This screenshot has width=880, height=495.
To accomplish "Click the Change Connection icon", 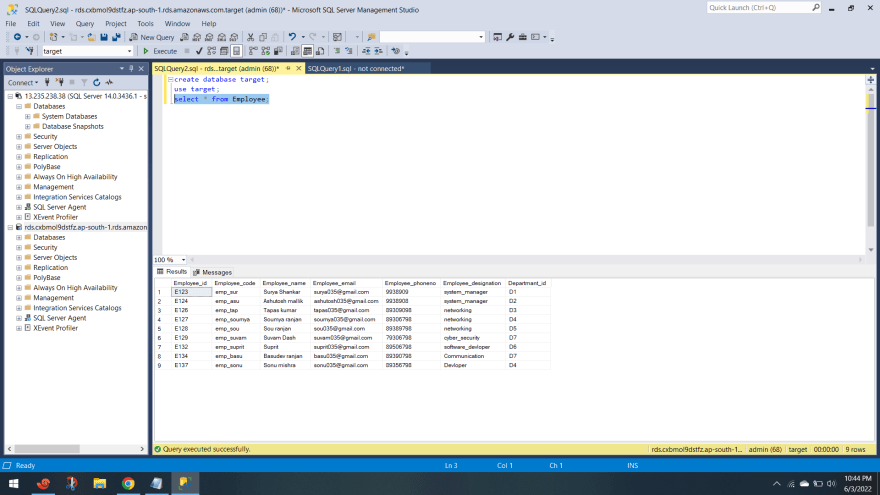I will pos(30,51).
